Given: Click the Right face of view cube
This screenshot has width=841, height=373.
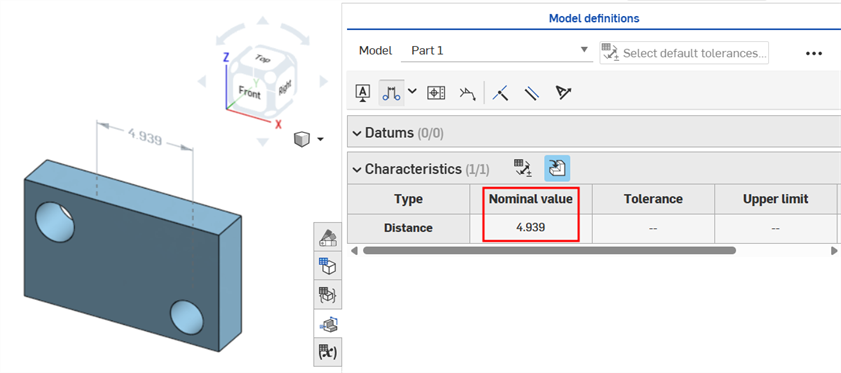Looking at the screenshot, I should coord(285,86).
